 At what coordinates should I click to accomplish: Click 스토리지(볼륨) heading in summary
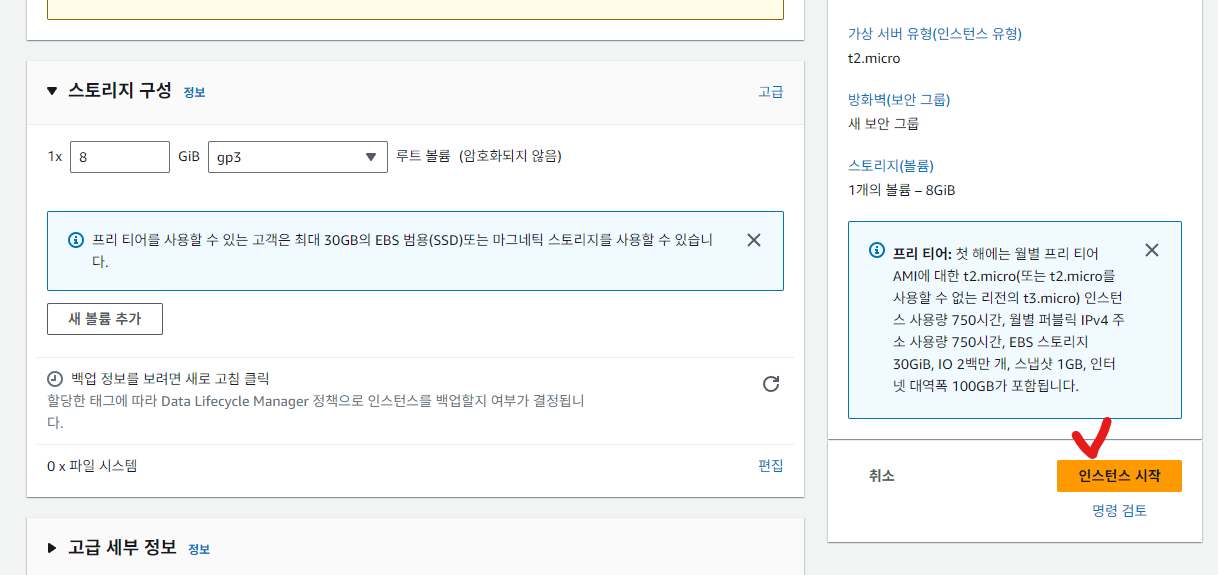coord(891,166)
